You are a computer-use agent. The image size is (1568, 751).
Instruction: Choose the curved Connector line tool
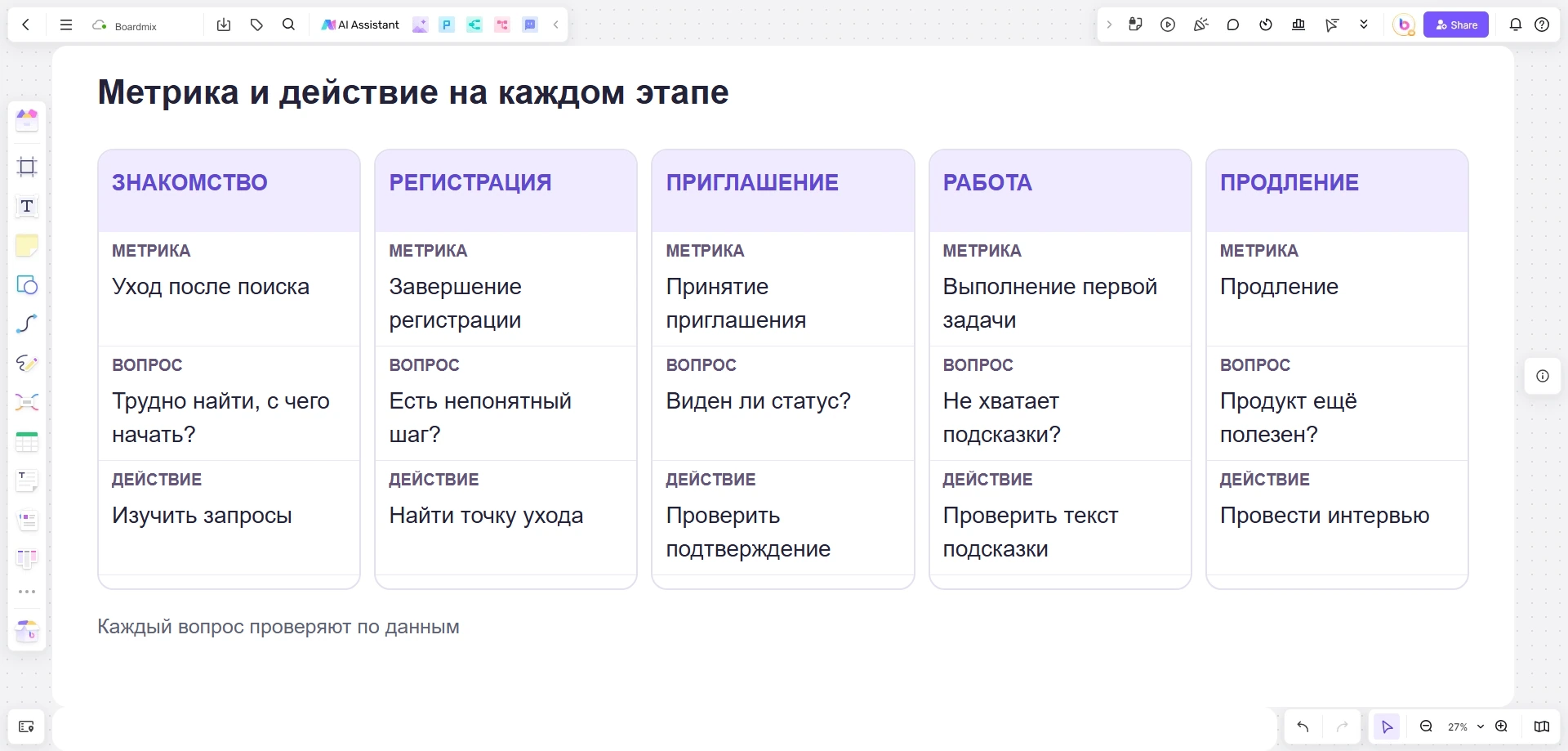point(27,324)
